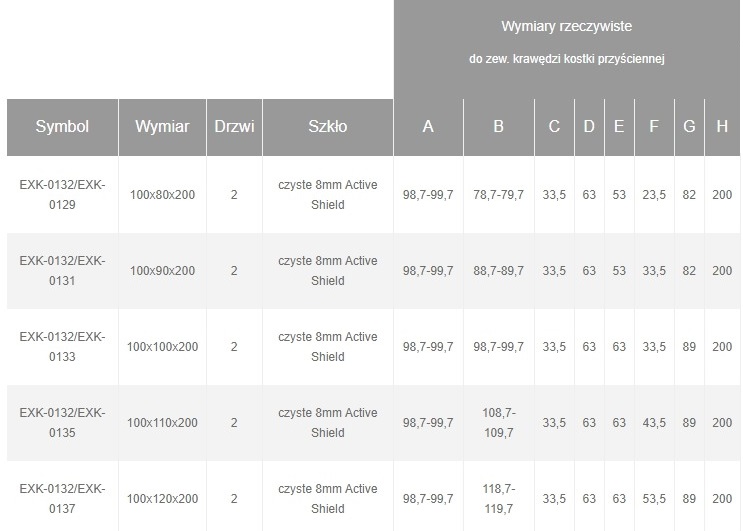Select the column B header cell
Screen dimensions: 743x531
coord(498,127)
